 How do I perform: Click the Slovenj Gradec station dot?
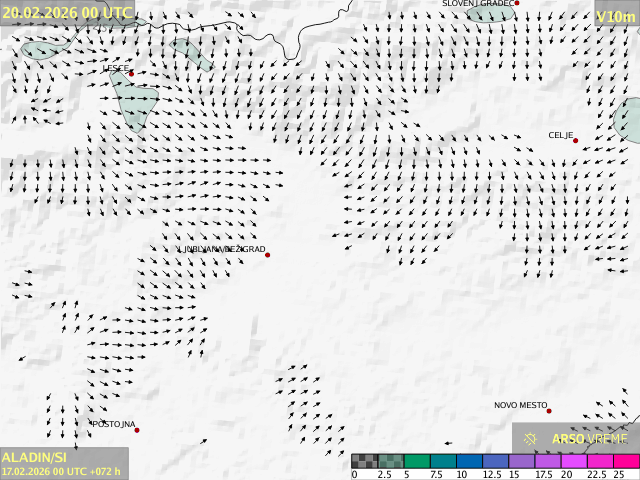pyautogui.click(x=517, y=4)
